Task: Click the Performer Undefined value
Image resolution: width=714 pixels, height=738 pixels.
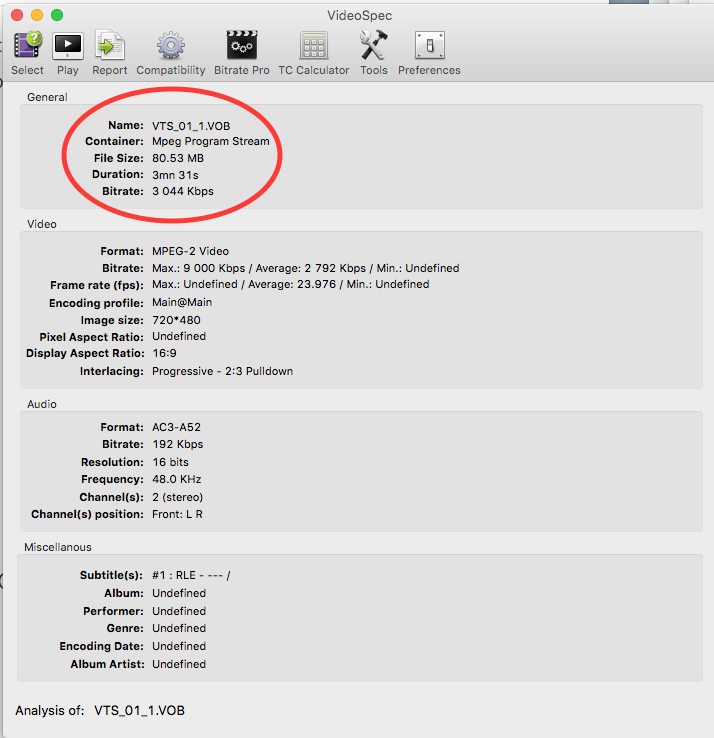Action: tap(179, 611)
